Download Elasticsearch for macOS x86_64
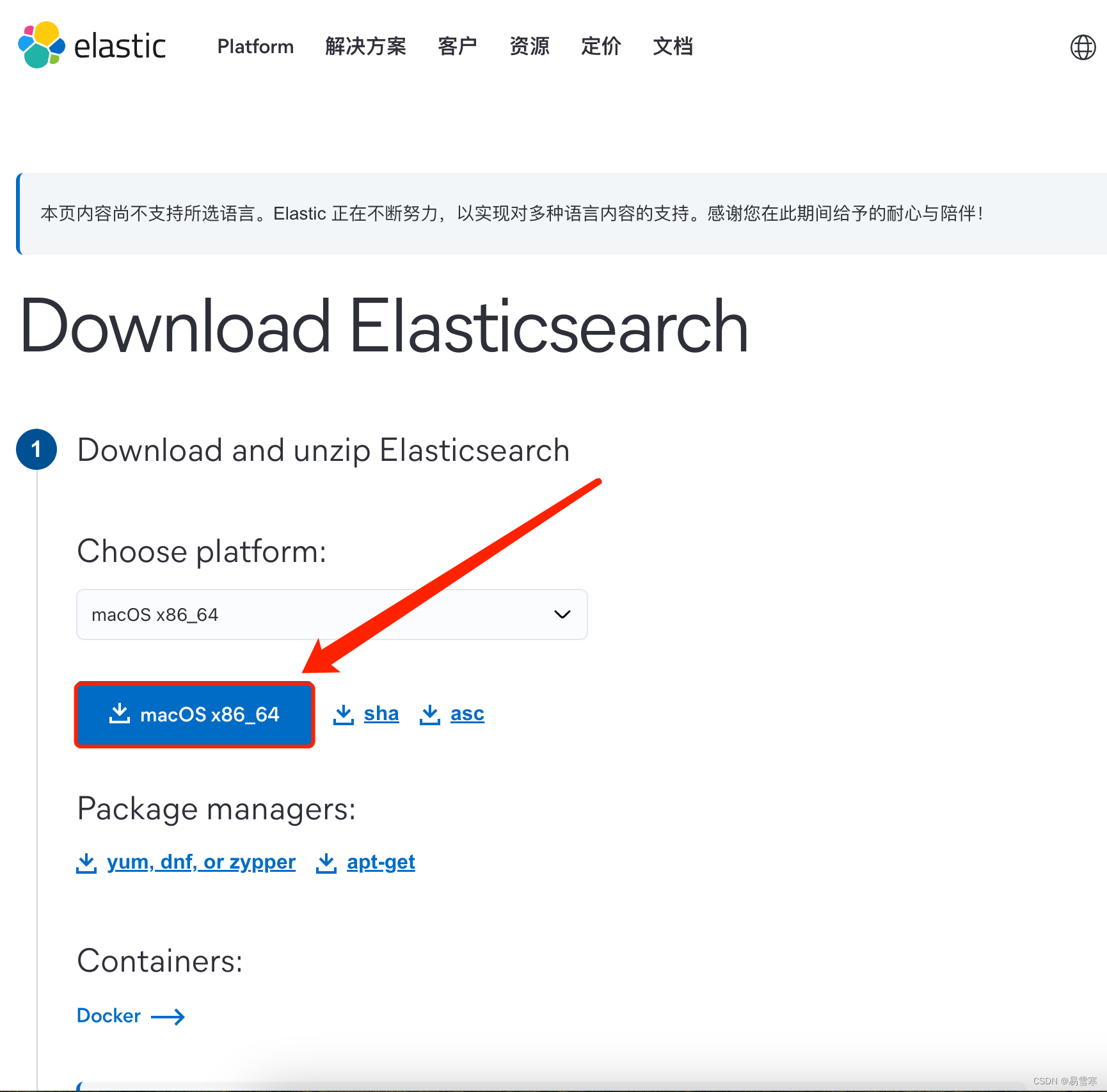Image resolution: width=1107 pixels, height=1092 pixels. click(x=195, y=714)
